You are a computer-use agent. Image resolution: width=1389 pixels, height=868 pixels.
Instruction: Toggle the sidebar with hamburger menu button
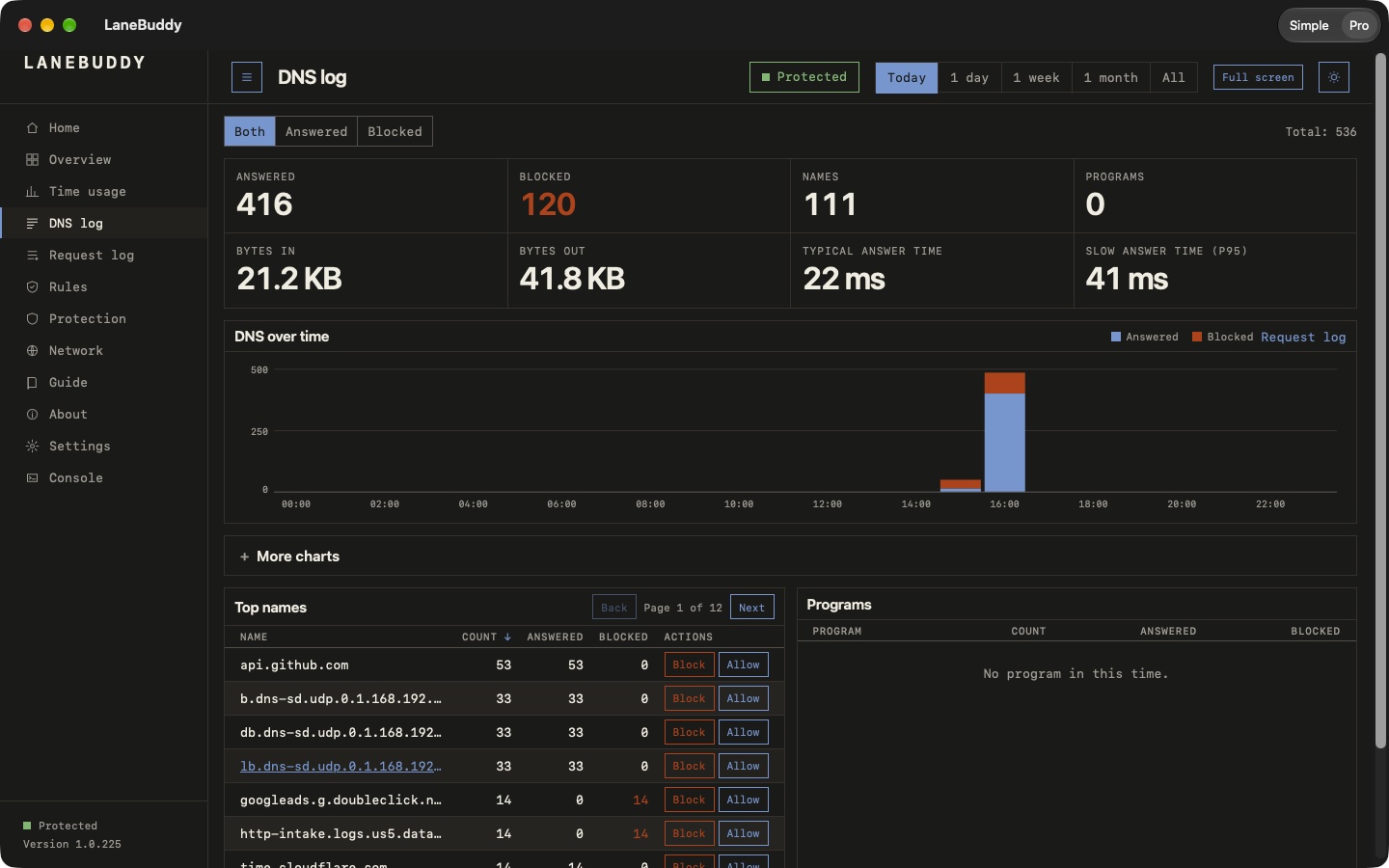click(x=247, y=77)
